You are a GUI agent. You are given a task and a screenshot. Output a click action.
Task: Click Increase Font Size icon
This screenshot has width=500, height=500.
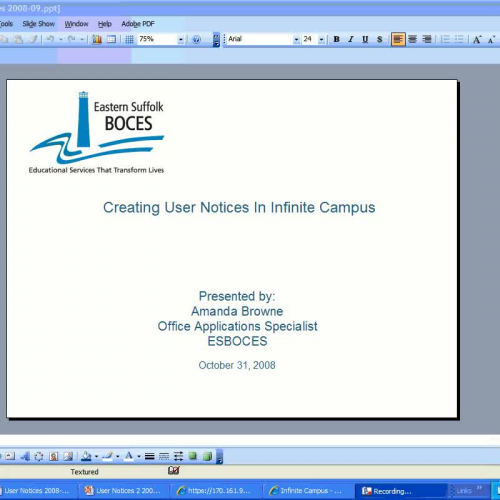[x=477, y=39]
